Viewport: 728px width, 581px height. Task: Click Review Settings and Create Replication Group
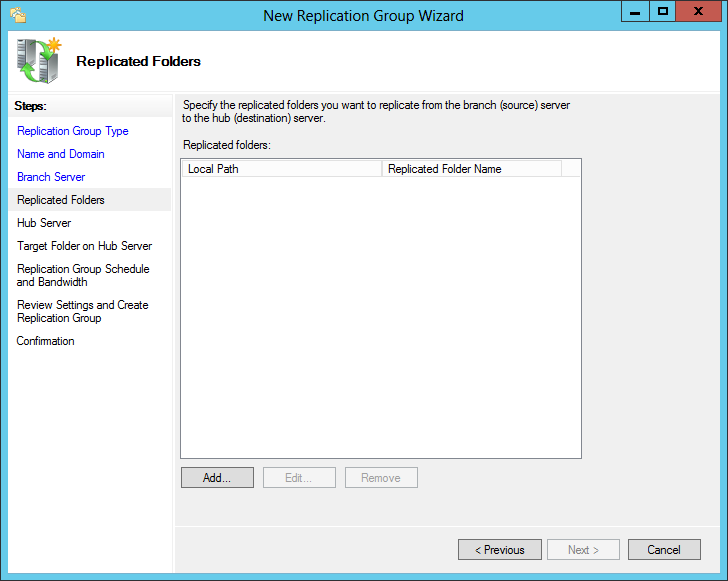point(83,312)
